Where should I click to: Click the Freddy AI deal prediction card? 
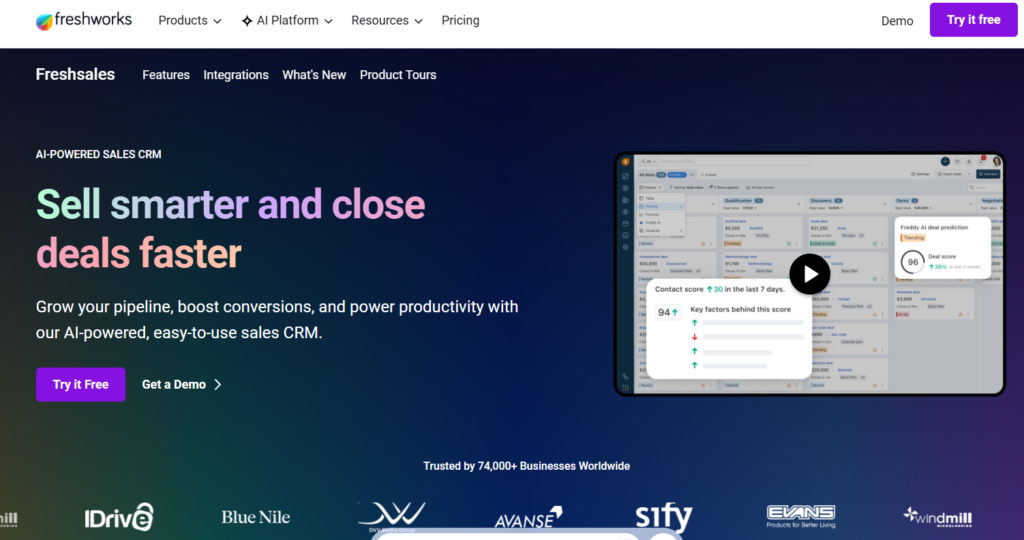pyautogui.click(x=942, y=247)
